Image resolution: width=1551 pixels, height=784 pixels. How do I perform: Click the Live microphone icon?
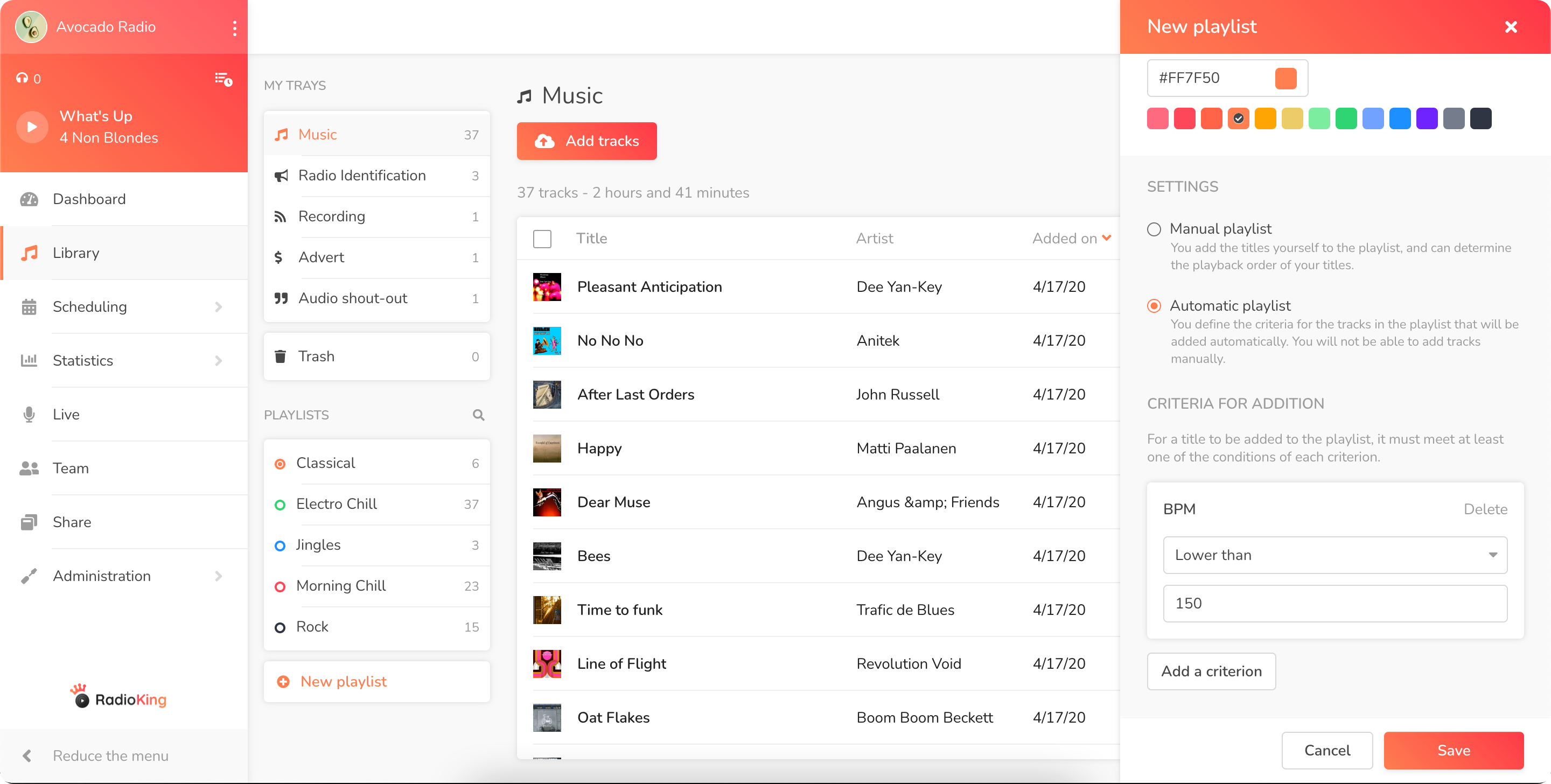[x=29, y=414]
